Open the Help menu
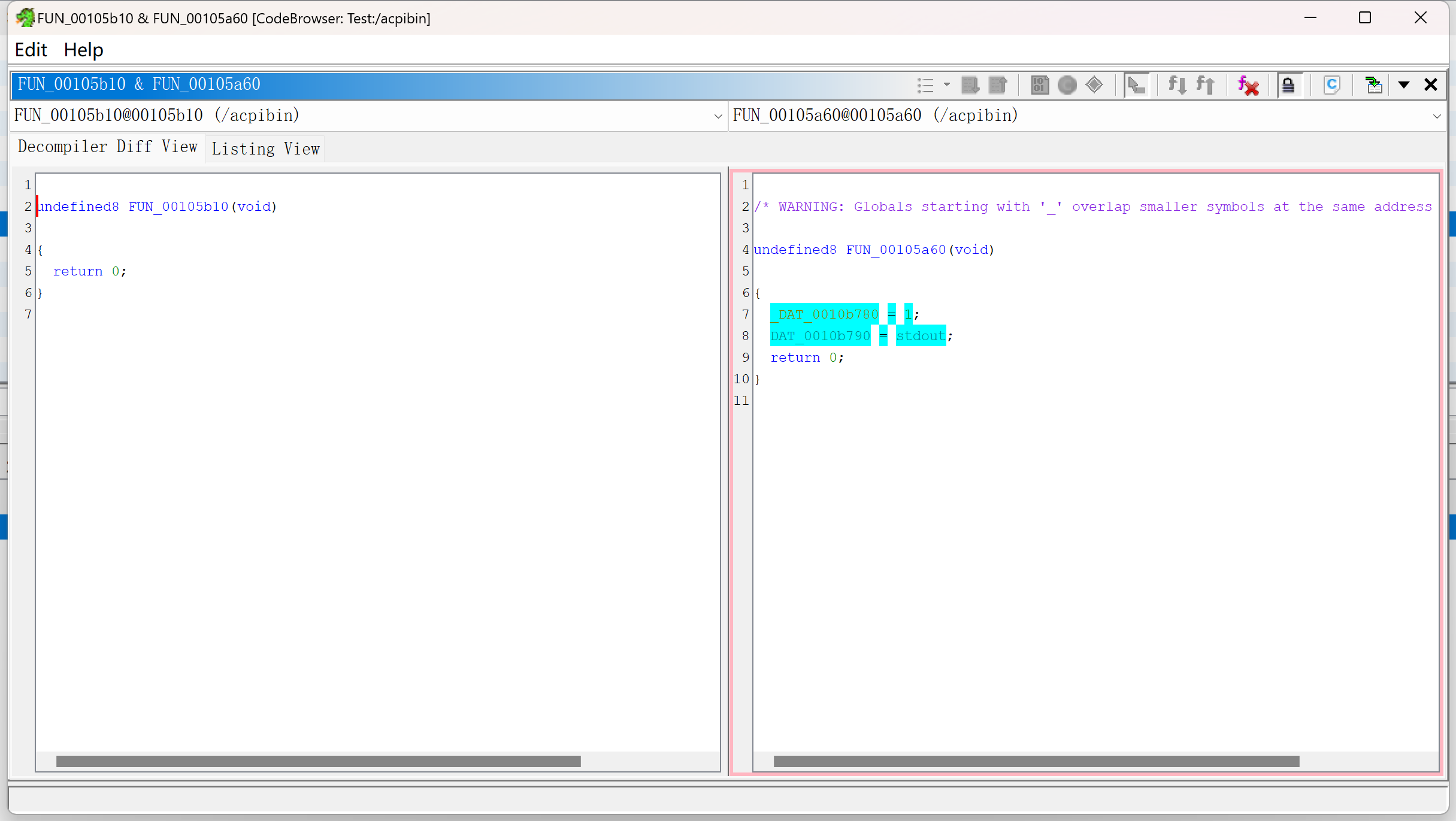1456x821 pixels. 83,50
